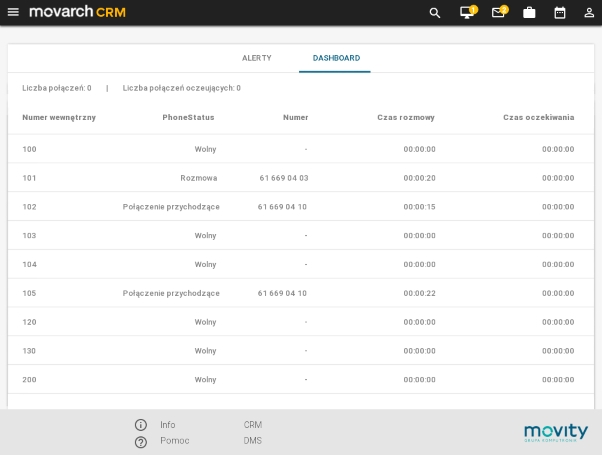The image size is (602, 455).
Task: Open the user profile icon
Action: pos(588,13)
